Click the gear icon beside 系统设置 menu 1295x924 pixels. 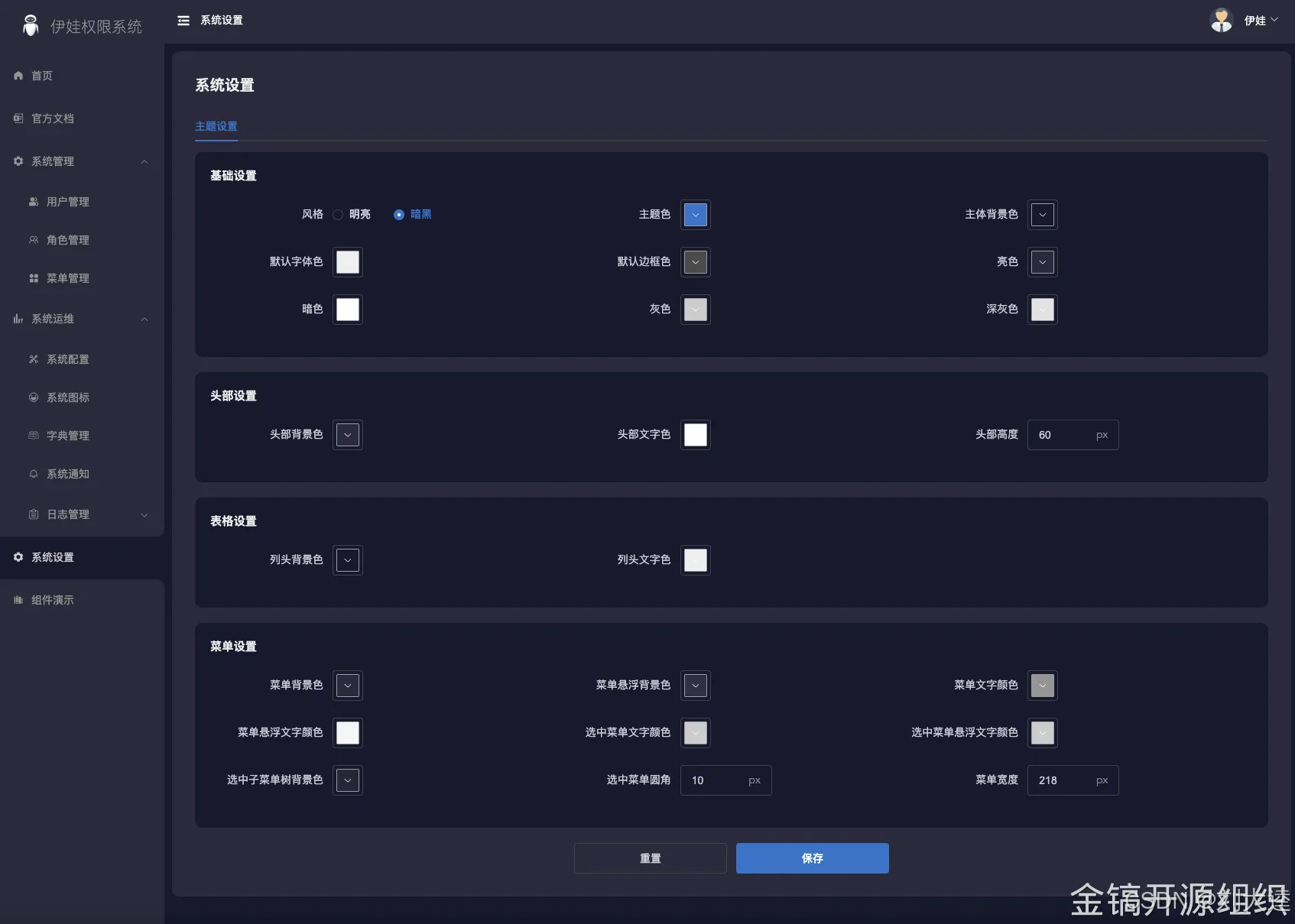click(x=18, y=557)
